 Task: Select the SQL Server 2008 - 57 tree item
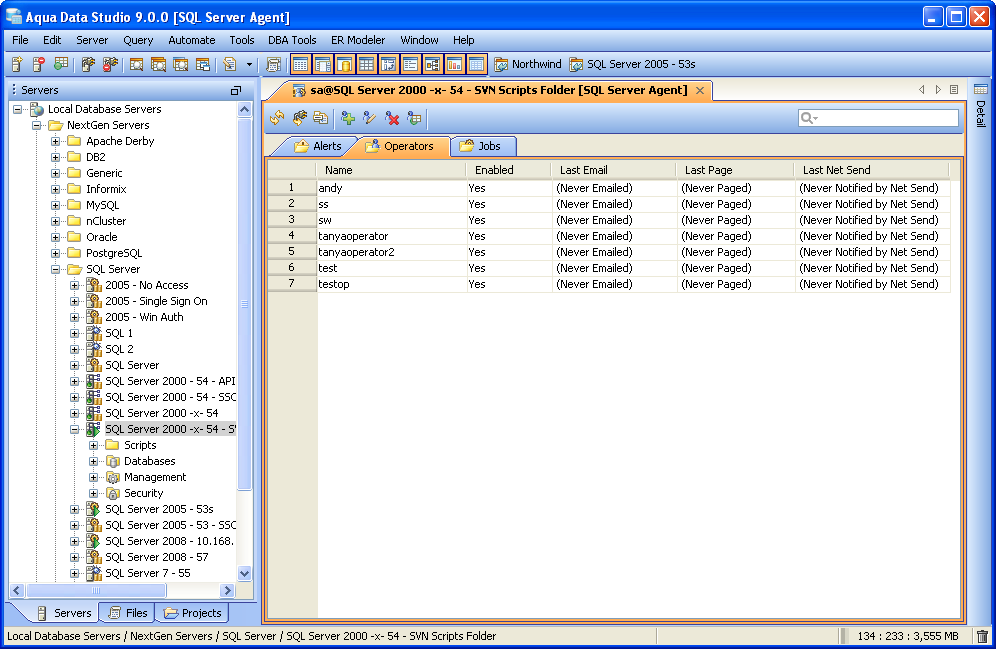[x=156, y=557]
